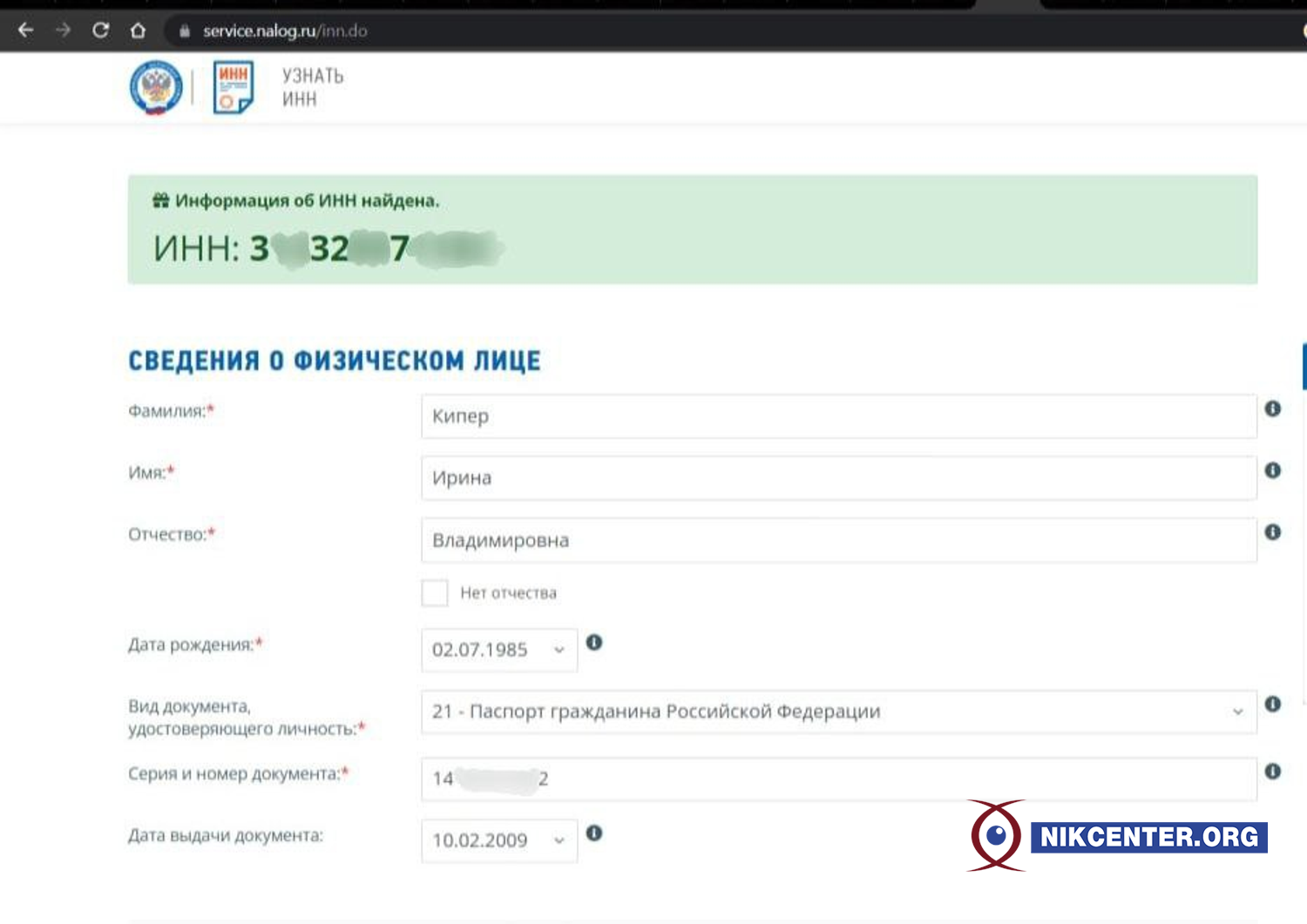Image resolution: width=1307 pixels, height=924 pixels.
Task: Expand the Вид документа passport type dropdown
Action: point(837,712)
